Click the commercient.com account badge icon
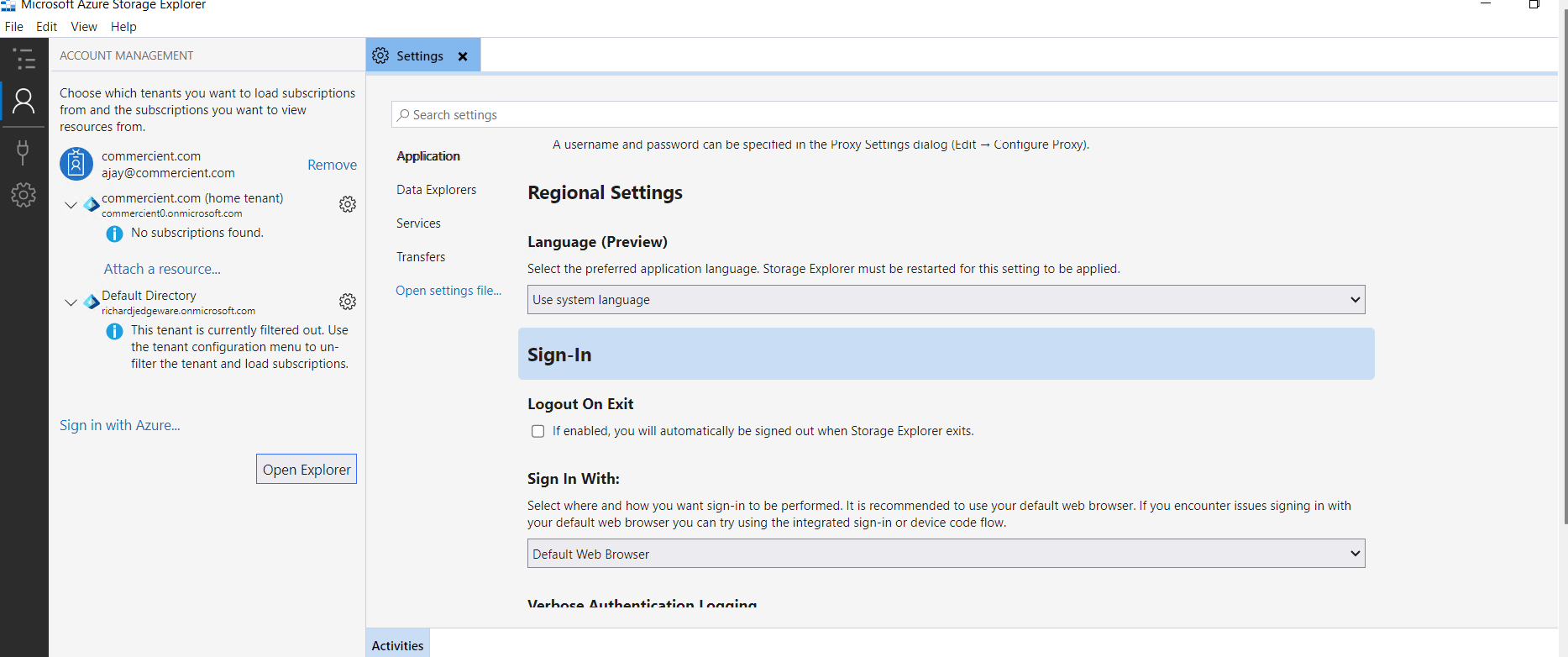1568x657 pixels. tap(76, 164)
